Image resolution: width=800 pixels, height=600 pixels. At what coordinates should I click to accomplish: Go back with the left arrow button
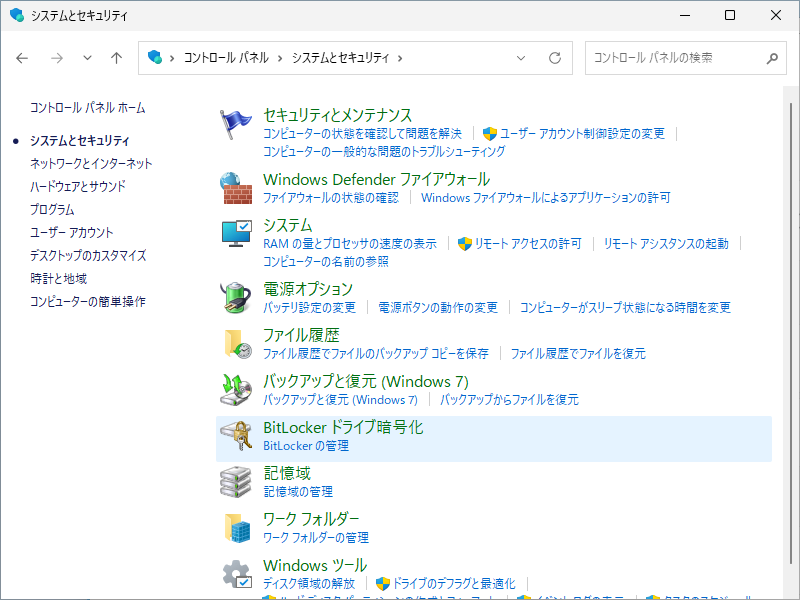click(x=22, y=58)
